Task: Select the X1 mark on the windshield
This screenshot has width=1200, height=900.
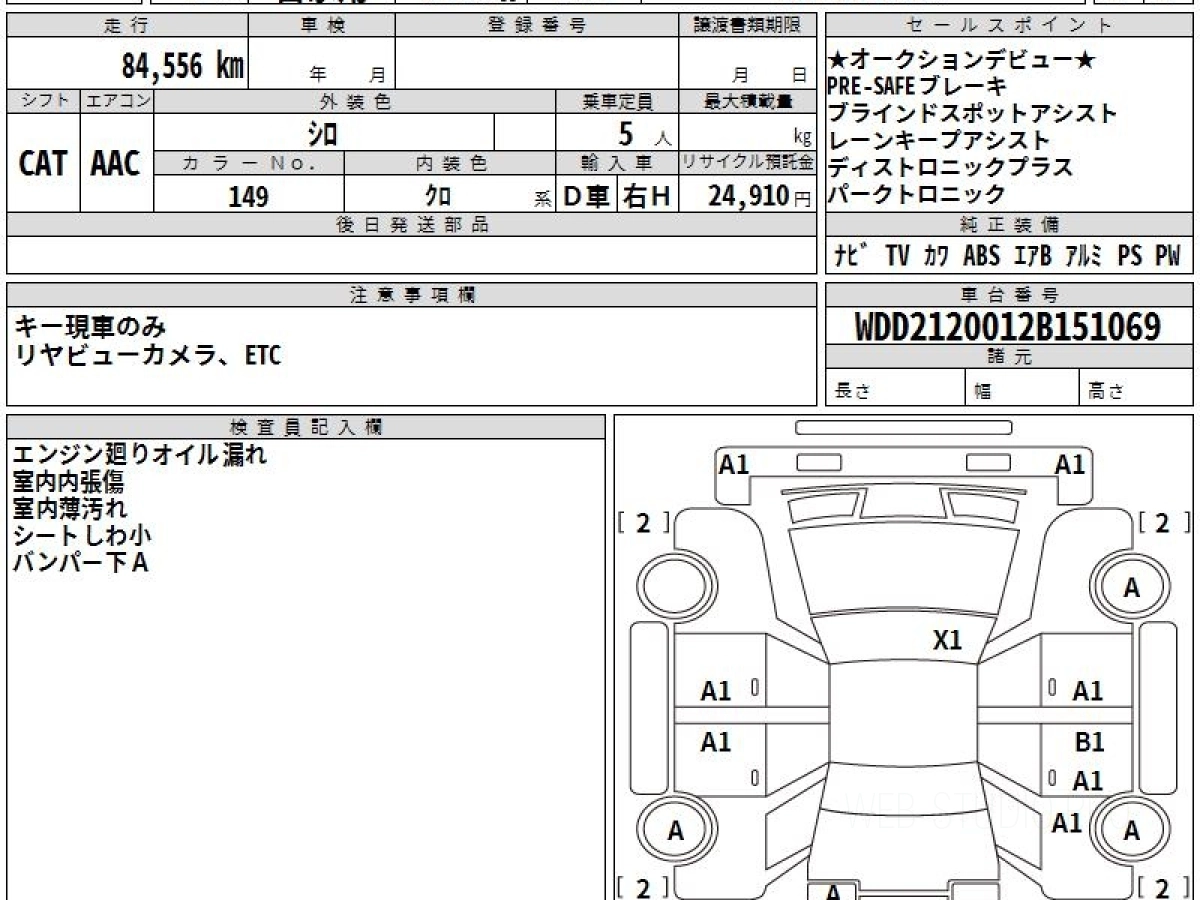Action: 947,640
